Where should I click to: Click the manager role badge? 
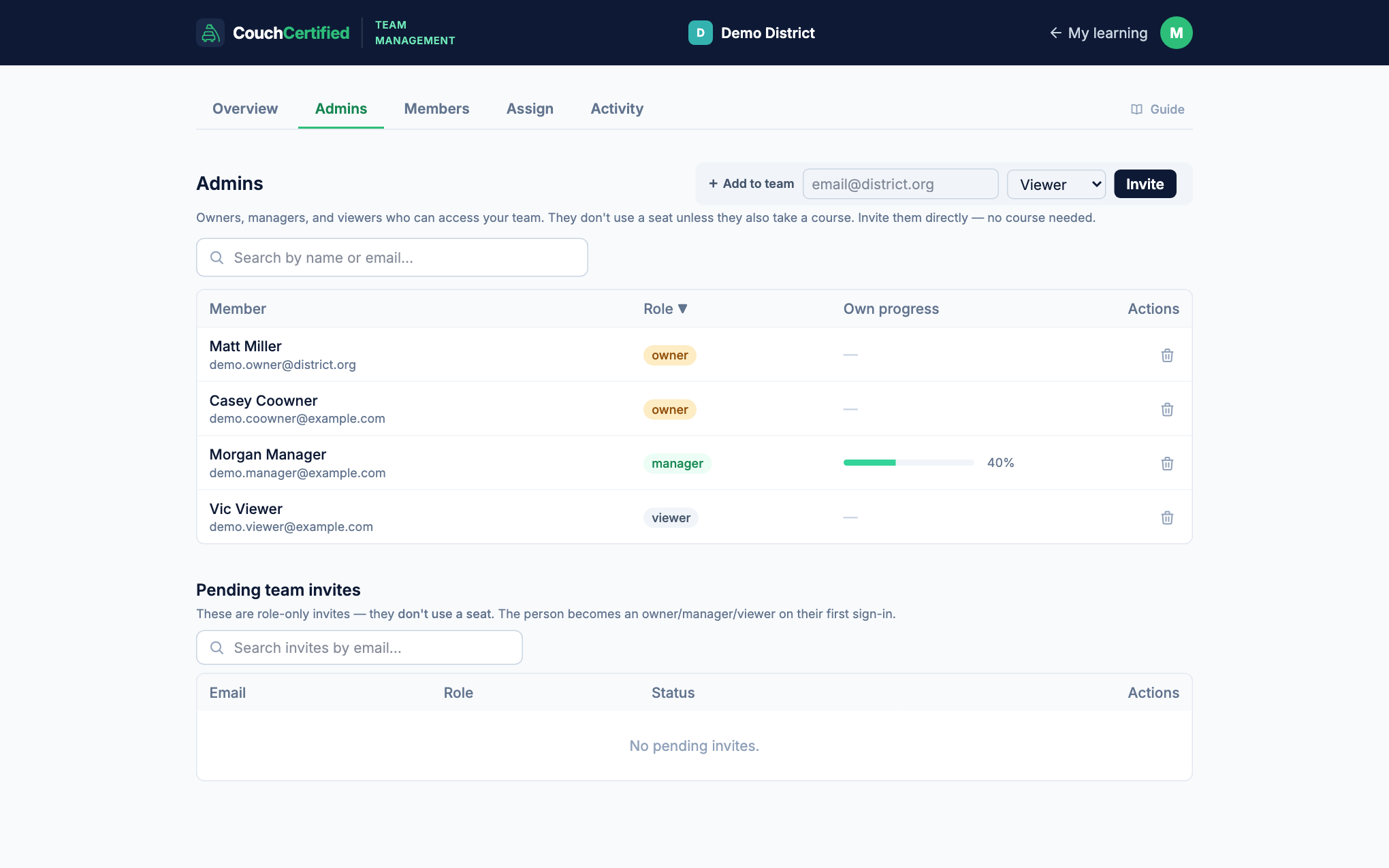tap(677, 464)
